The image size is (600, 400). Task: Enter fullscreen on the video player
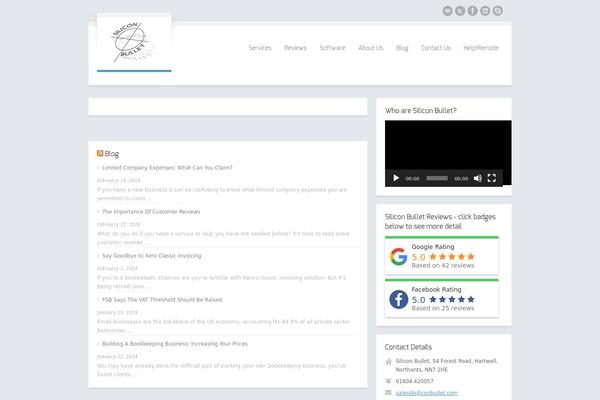coord(492,178)
